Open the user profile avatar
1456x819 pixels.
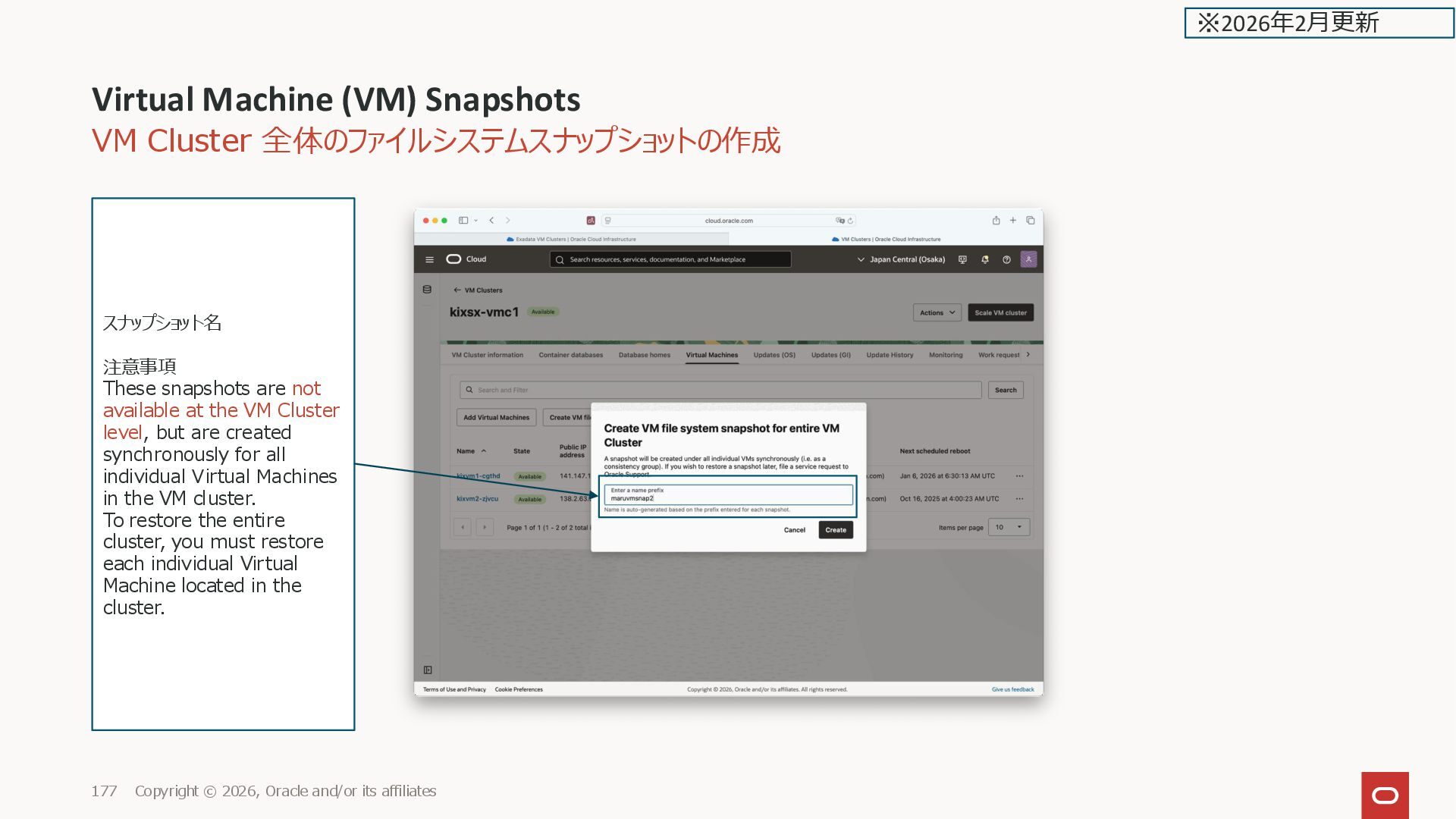[1028, 259]
